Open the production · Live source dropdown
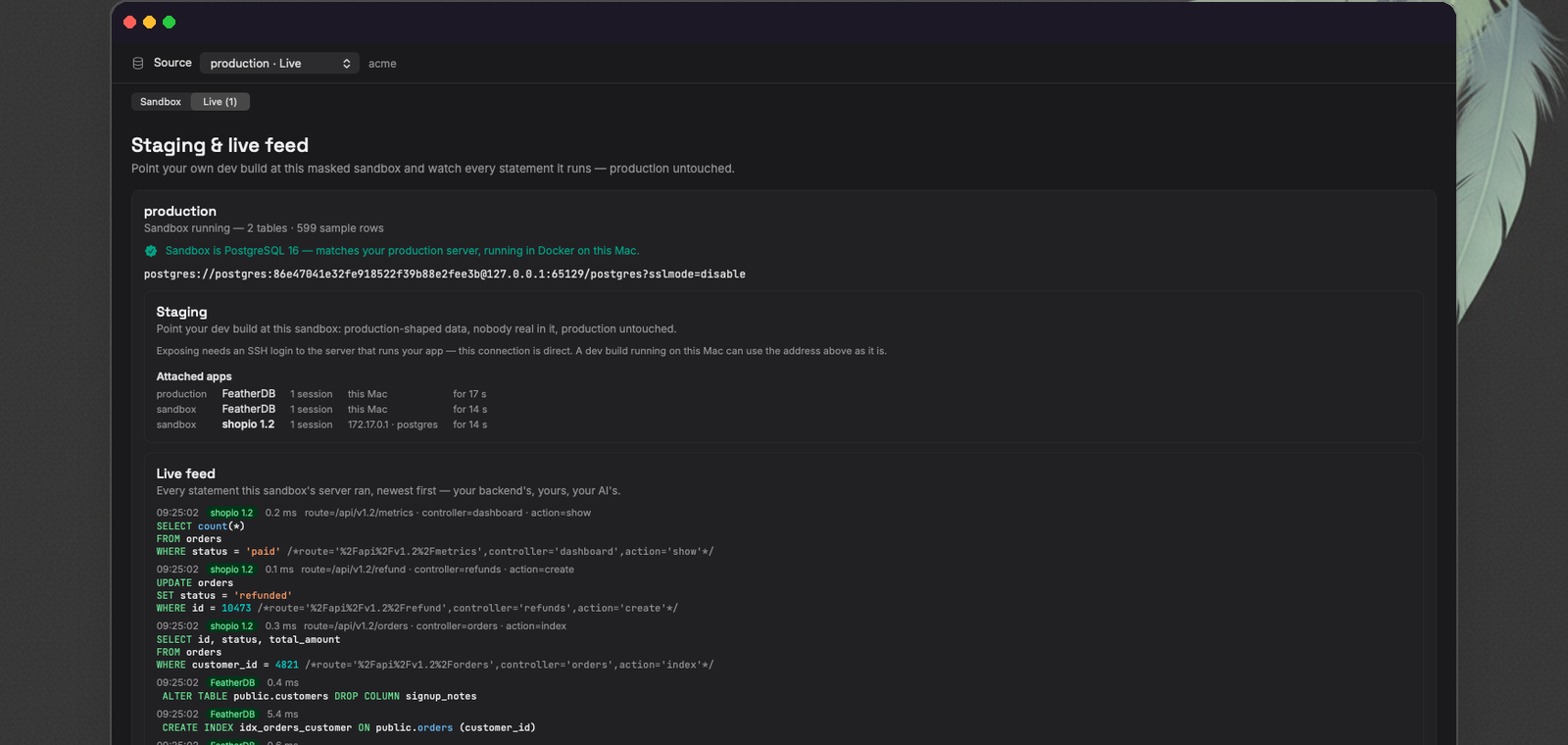Screen dimensions: 1568x745 (280, 63)
